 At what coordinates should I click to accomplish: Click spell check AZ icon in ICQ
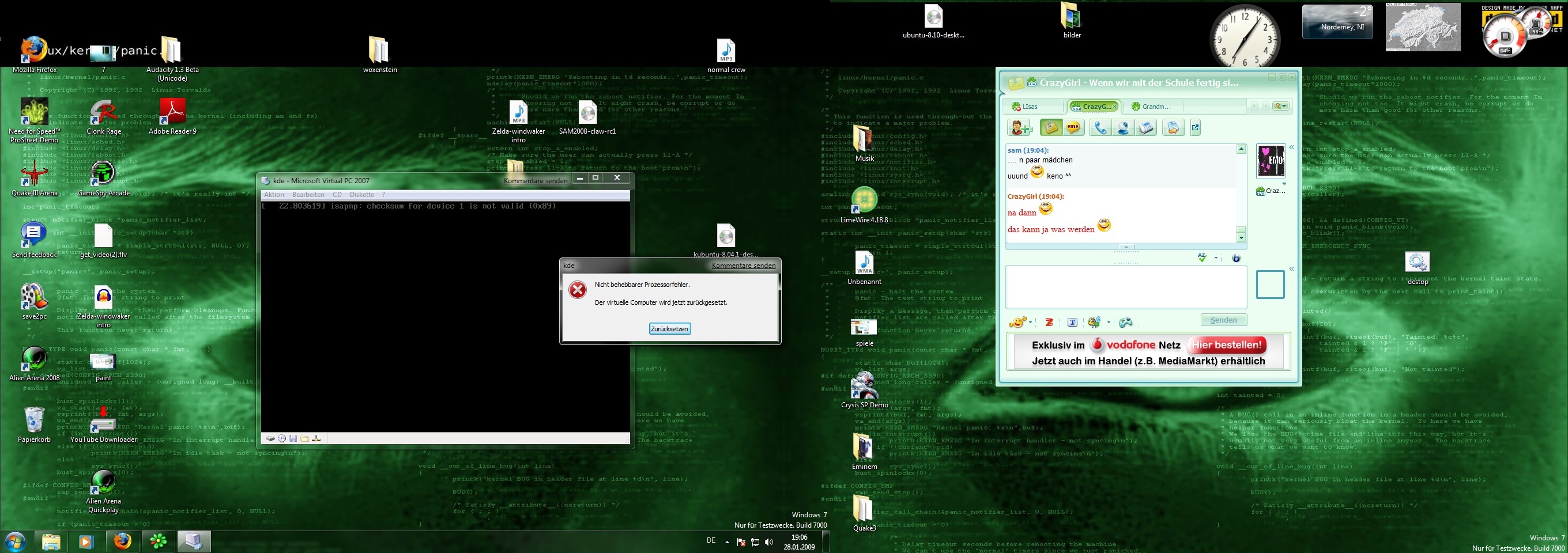click(x=1202, y=258)
